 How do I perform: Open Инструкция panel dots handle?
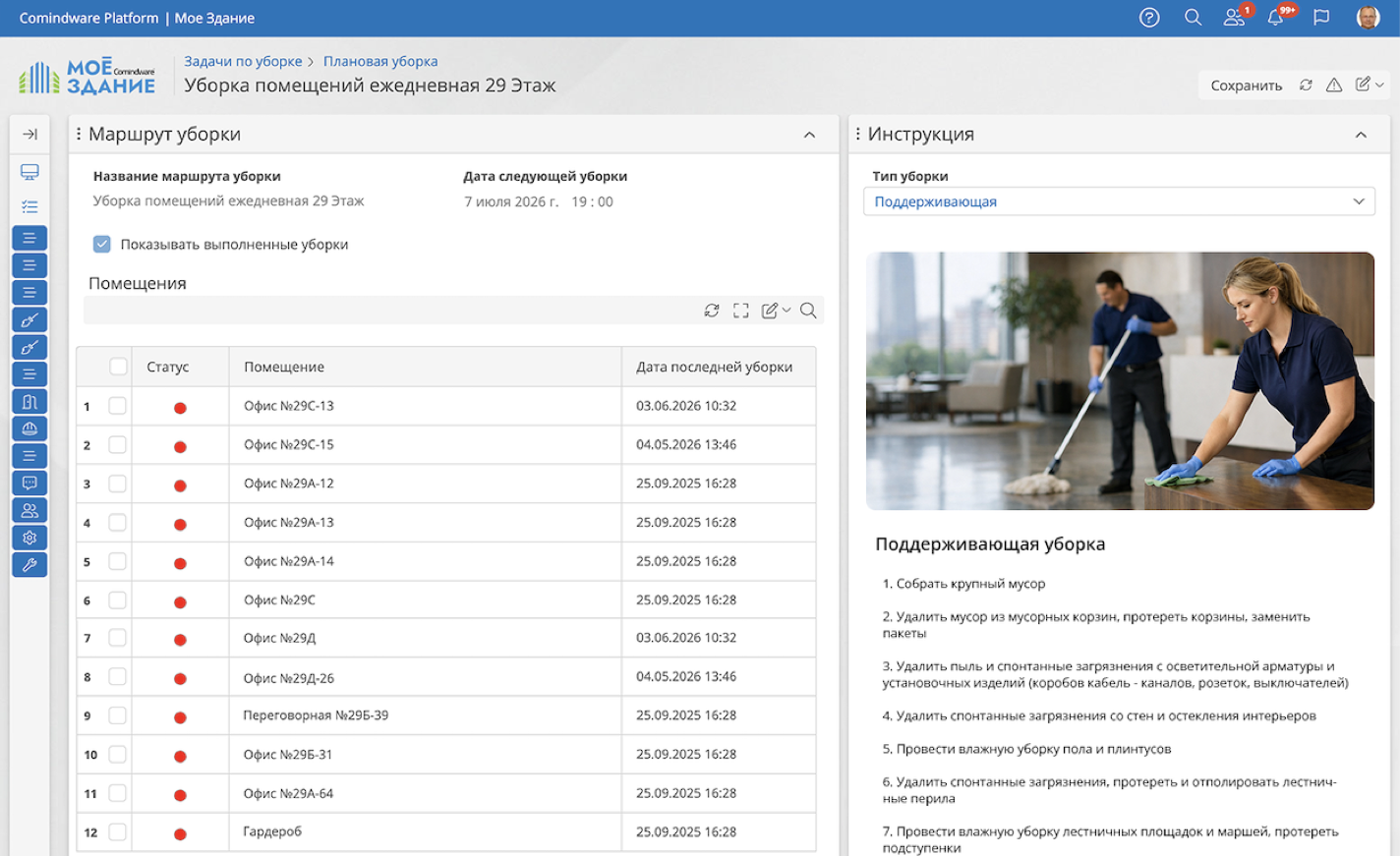(x=858, y=134)
